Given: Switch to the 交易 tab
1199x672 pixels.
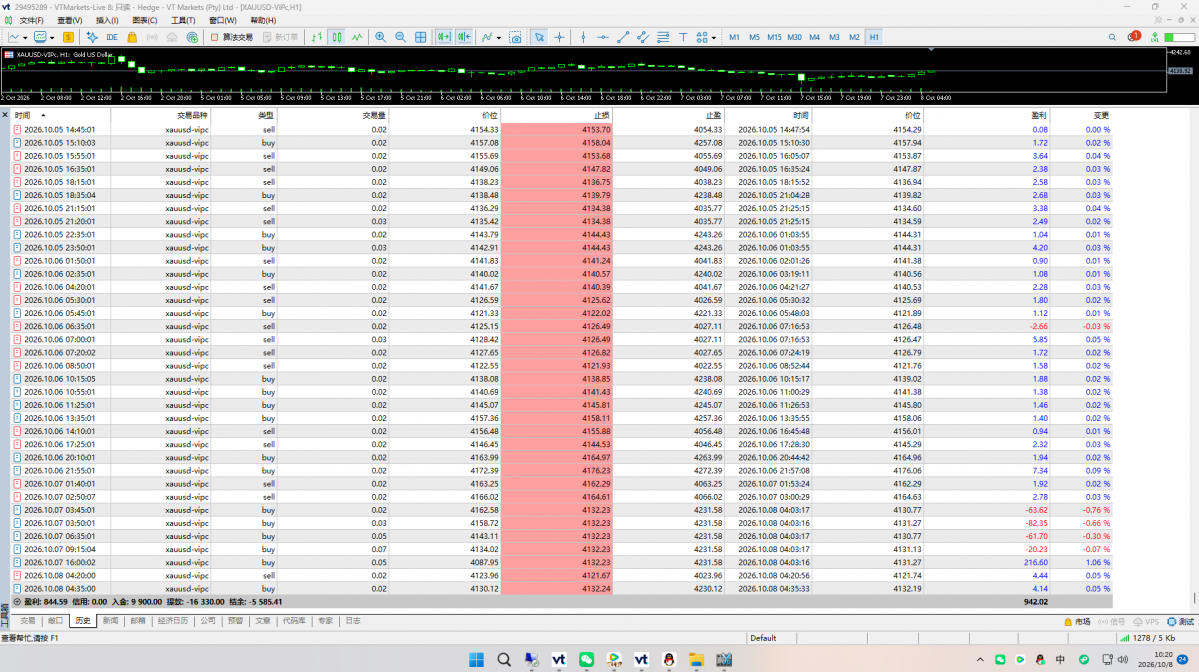Looking at the screenshot, I should [28, 621].
